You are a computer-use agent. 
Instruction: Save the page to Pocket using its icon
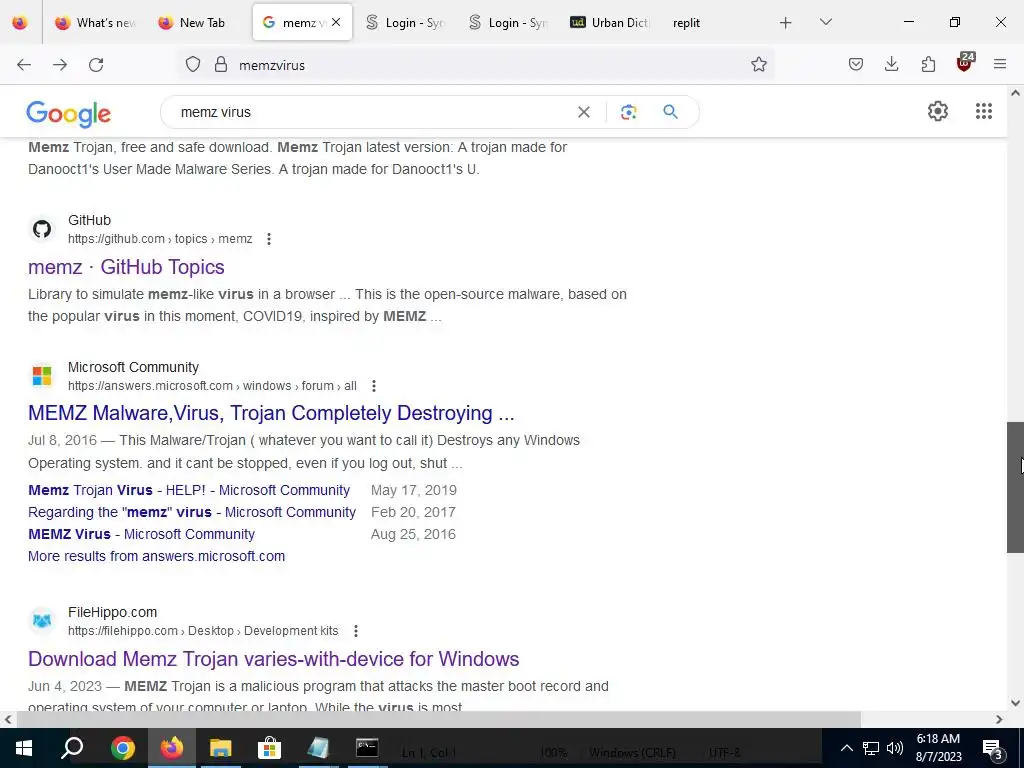[856, 64]
